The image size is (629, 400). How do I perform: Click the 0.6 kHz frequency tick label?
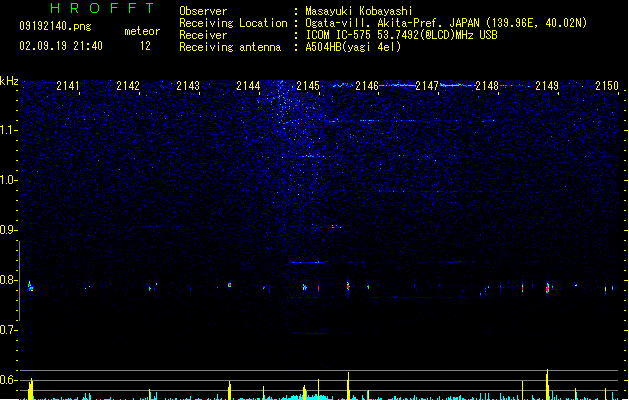[x=8, y=380]
